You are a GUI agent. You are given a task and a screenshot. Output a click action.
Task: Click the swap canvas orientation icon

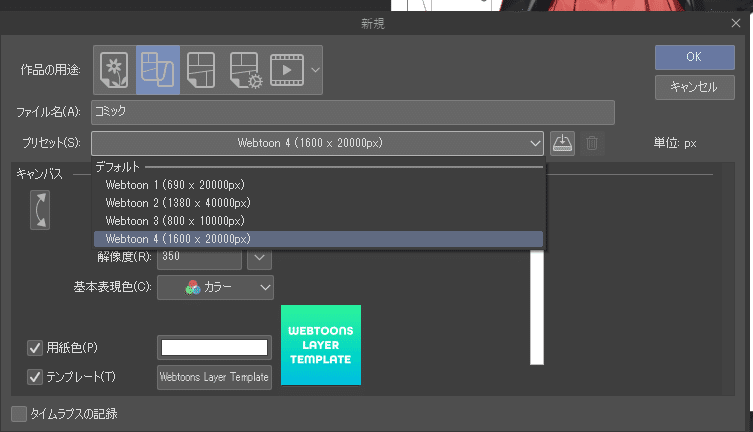coord(40,210)
